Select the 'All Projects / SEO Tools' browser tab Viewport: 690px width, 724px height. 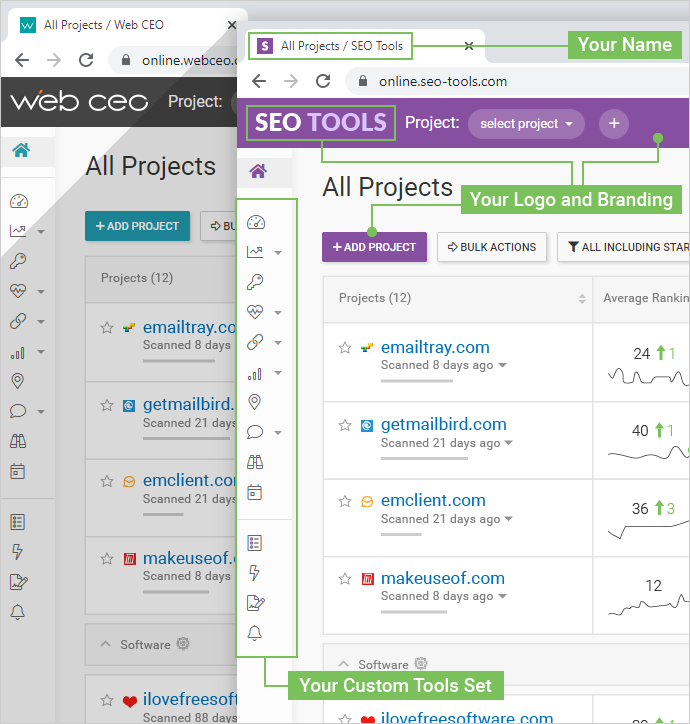341,46
